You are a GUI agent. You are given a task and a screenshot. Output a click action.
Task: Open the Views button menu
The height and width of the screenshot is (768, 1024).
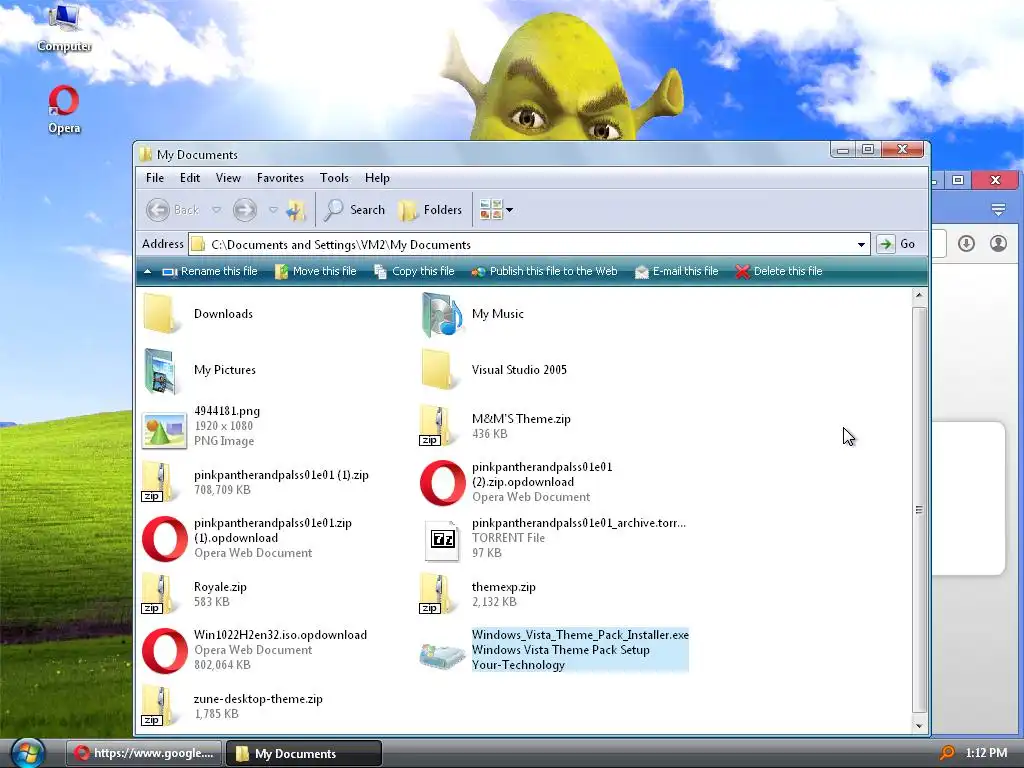(496, 210)
